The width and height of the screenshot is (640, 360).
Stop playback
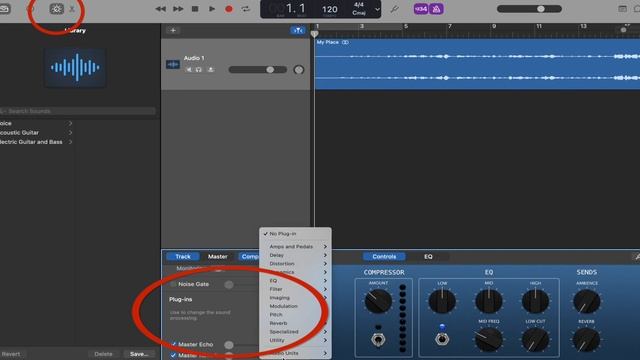pos(195,9)
